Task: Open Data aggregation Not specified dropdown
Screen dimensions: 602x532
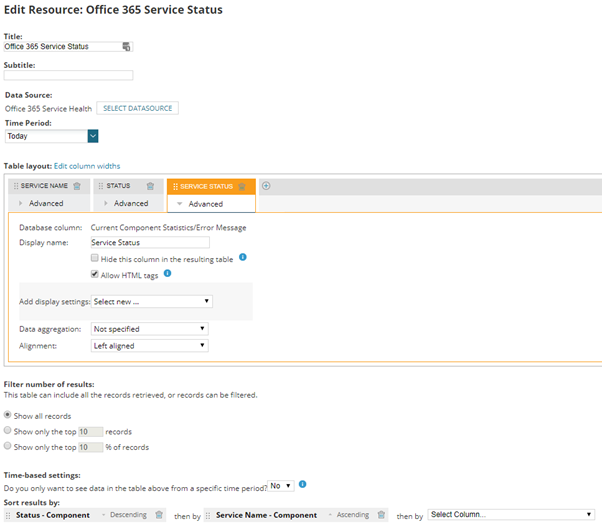Action: [150, 329]
